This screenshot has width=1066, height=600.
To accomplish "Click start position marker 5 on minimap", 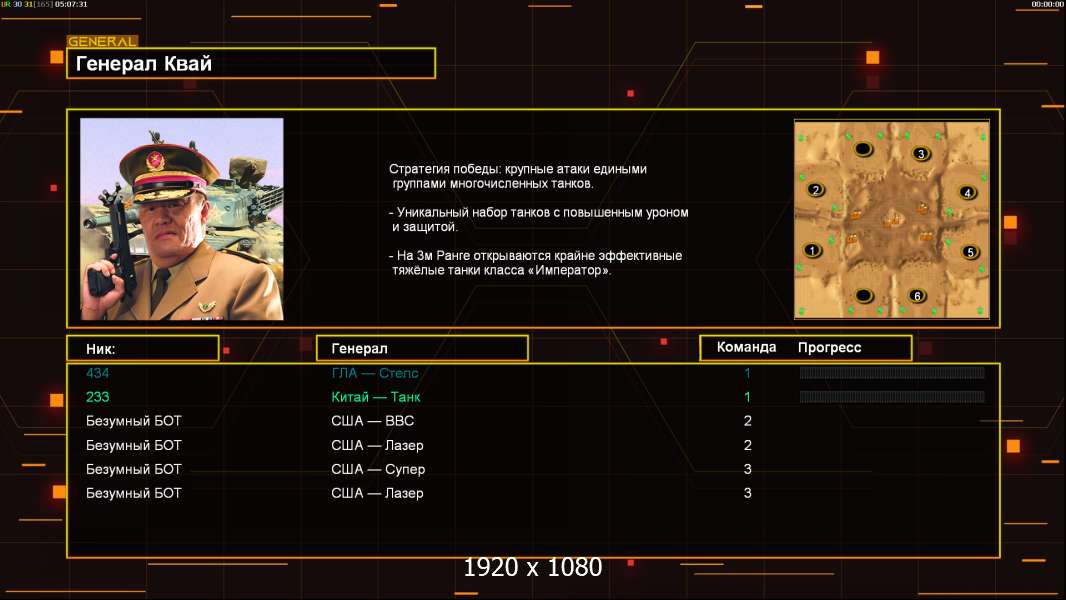I will (x=970, y=252).
